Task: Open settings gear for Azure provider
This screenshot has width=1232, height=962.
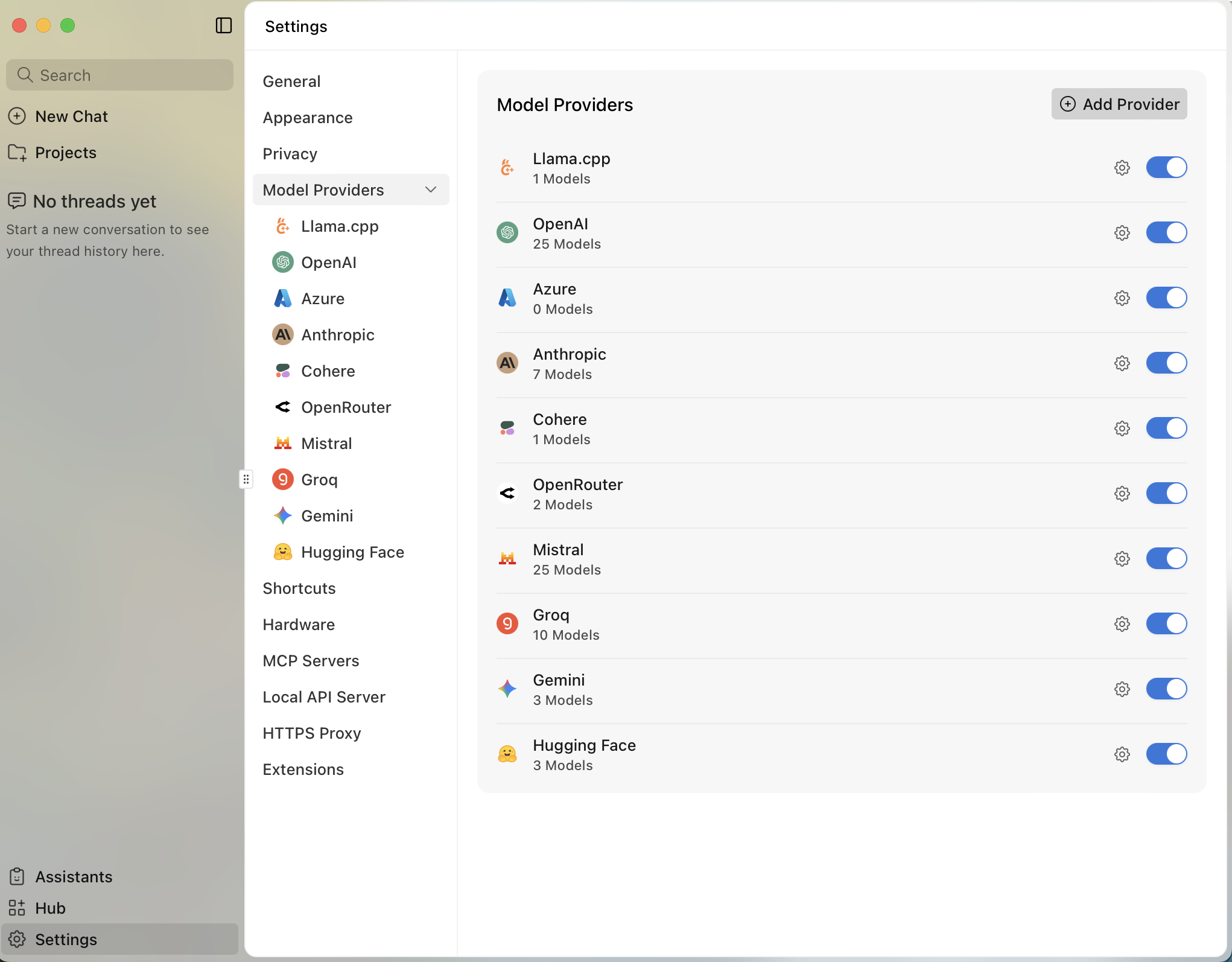Action: (1122, 298)
